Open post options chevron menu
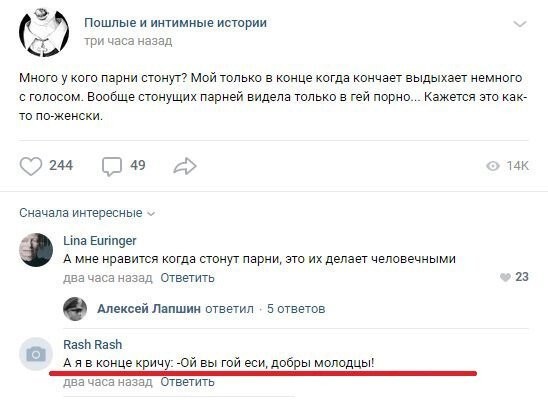 [x=520, y=24]
